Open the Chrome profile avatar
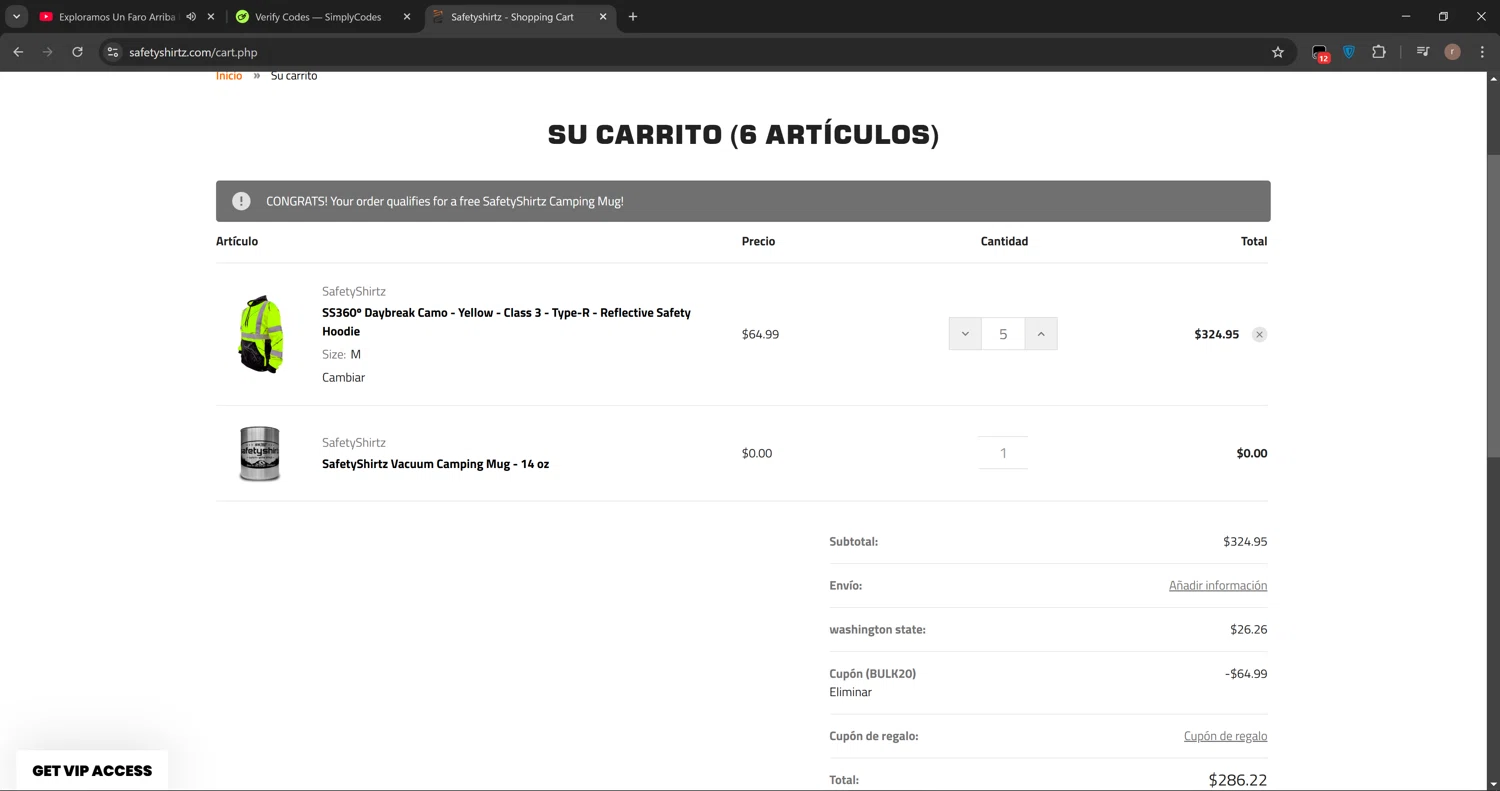1500x791 pixels. [1452, 52]
